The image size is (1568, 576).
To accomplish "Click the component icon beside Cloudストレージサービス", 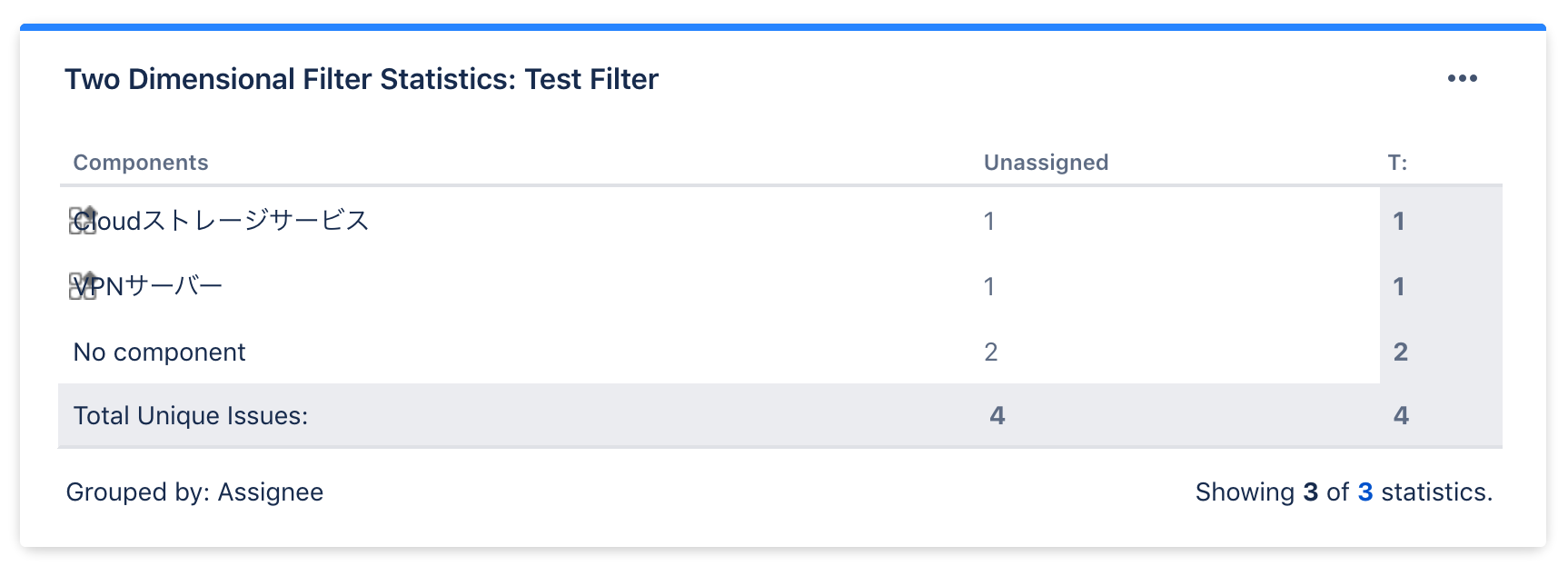I will click(x=83, y=218).
